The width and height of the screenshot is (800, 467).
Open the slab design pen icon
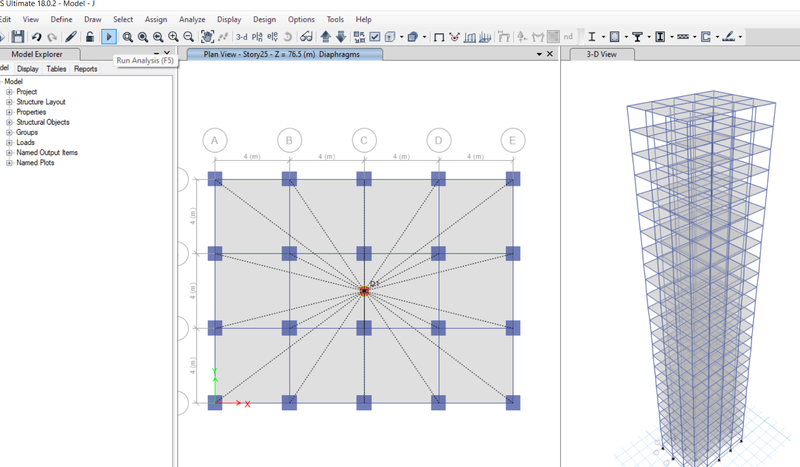pos(729,36)
